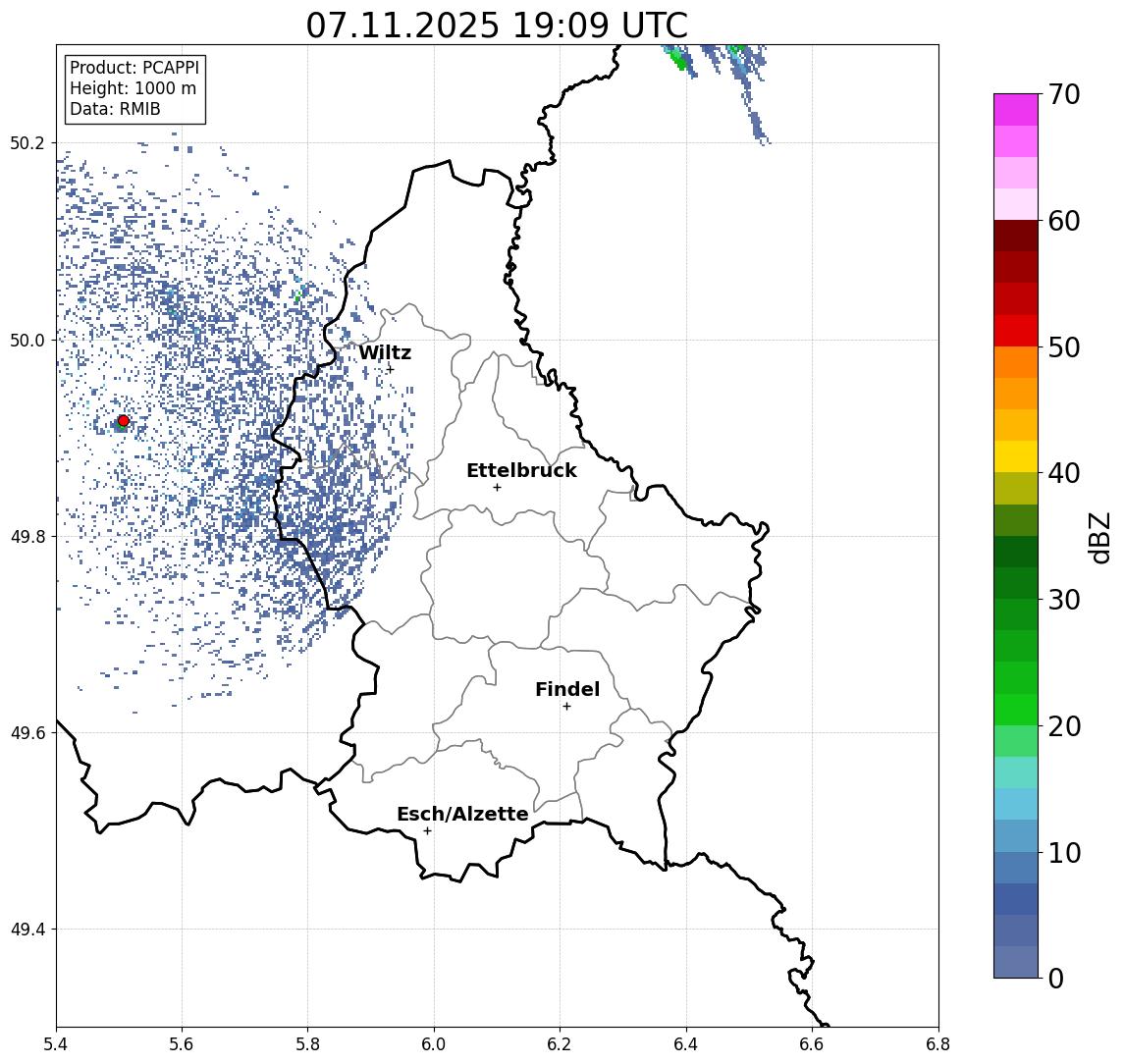This screenshot has height=1064, width=1124.
Task: Click the 10 tick on colorbar
Action: (x=1064, y=853)
